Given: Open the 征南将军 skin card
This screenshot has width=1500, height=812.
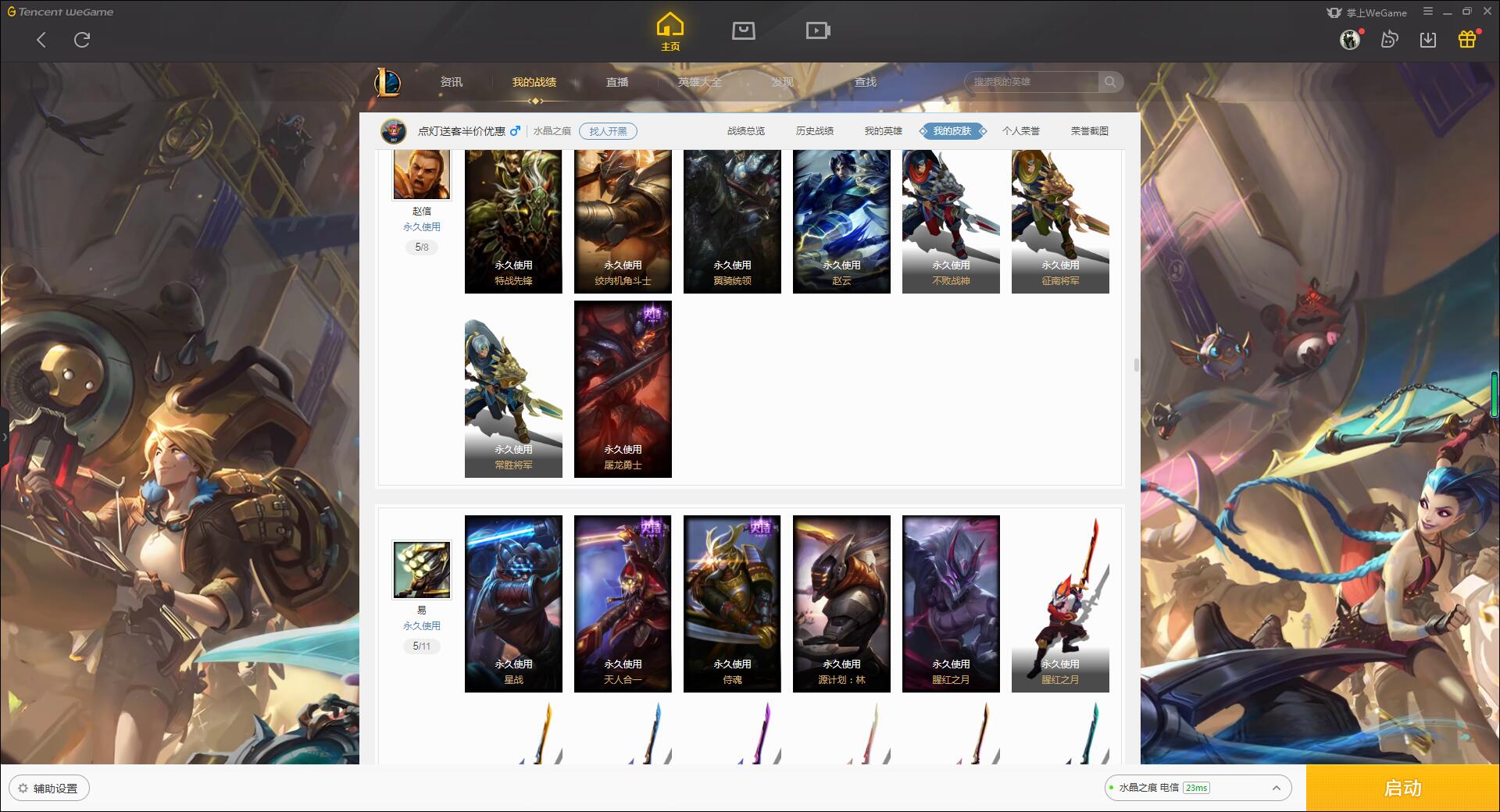Looking at the screenshot, I should point(1060,222).
